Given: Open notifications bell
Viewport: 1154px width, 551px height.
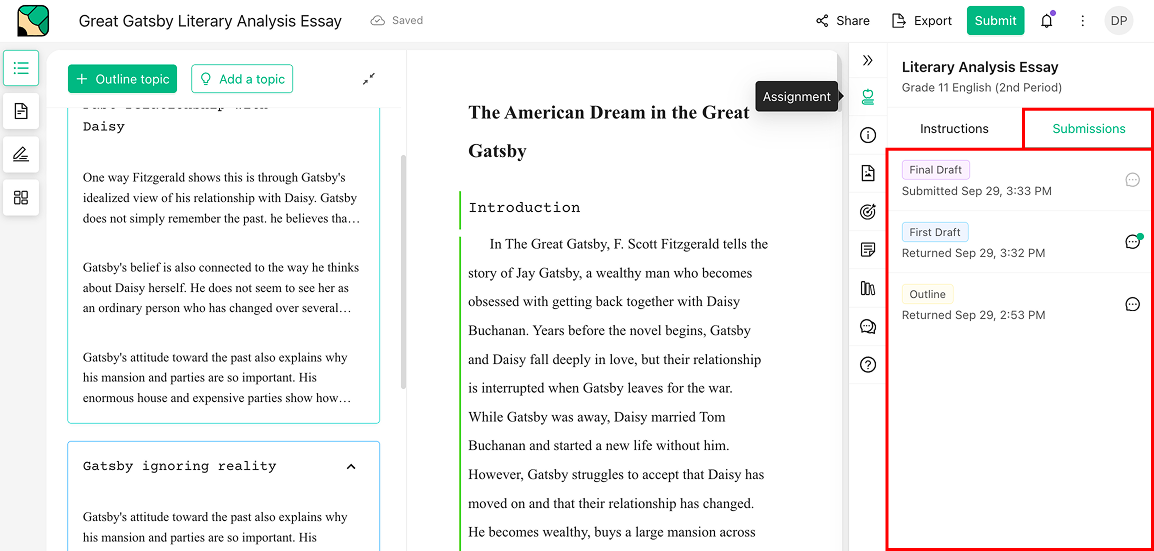Looking at the screenshot, I should coord(1047,21).
